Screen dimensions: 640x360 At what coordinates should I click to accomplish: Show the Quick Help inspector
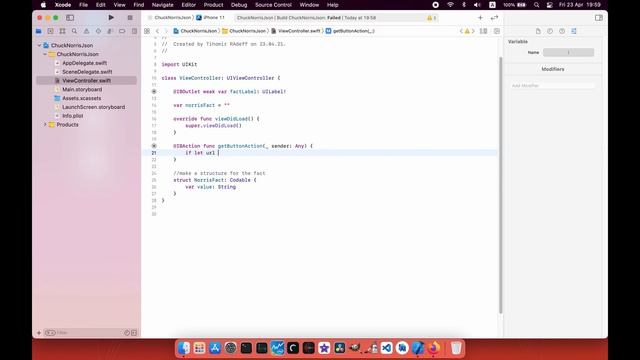[562, 31]
